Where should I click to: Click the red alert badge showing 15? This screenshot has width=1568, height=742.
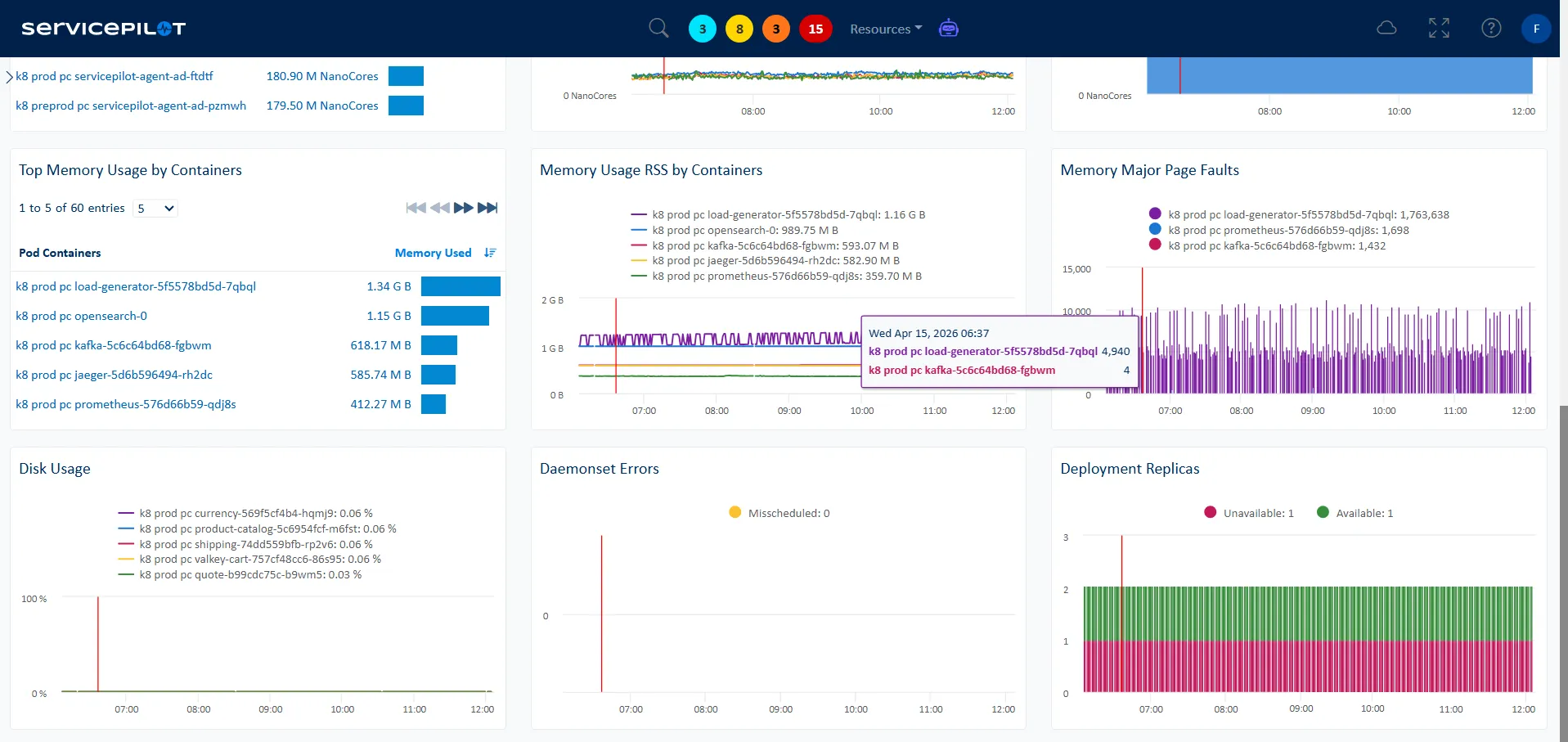[815, 28]
